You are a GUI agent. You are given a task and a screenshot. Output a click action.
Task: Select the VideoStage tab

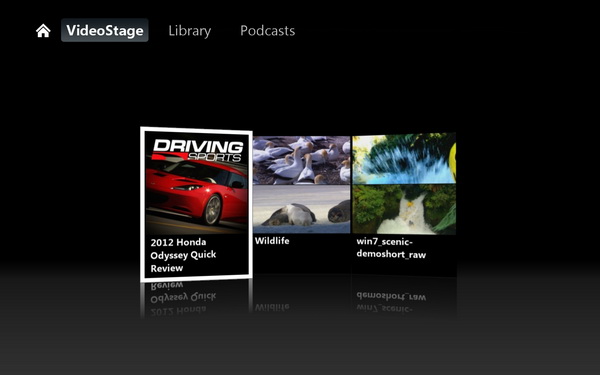click(105, 30)
